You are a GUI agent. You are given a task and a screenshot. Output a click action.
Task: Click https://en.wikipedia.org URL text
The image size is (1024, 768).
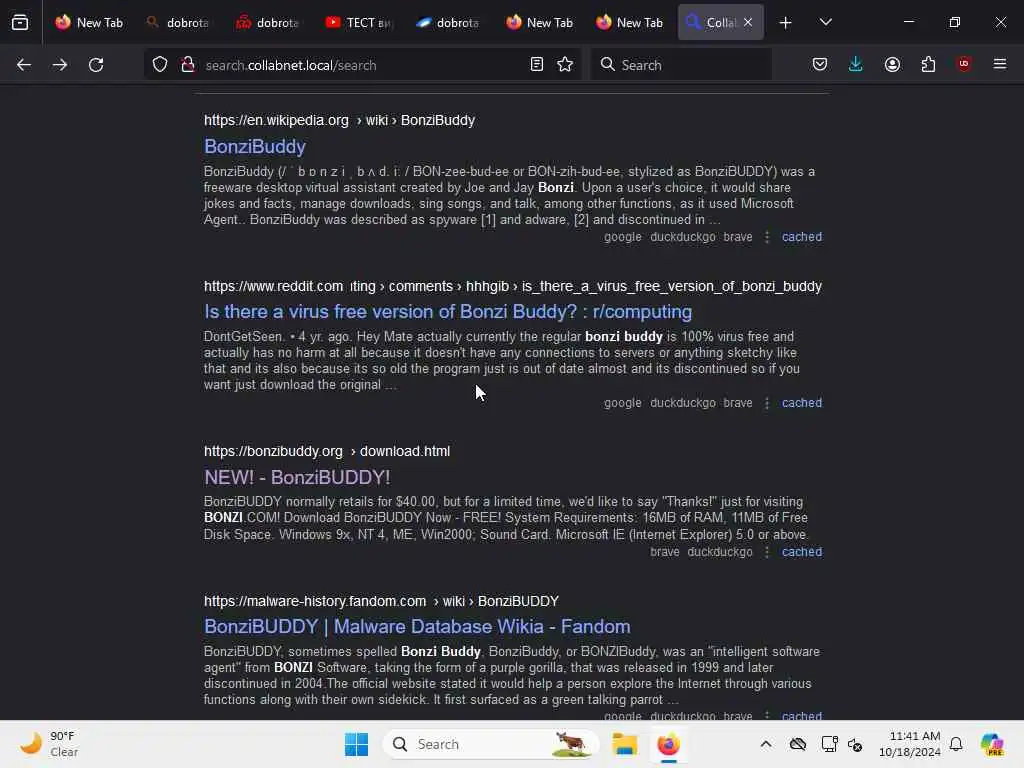coord(276,120)
